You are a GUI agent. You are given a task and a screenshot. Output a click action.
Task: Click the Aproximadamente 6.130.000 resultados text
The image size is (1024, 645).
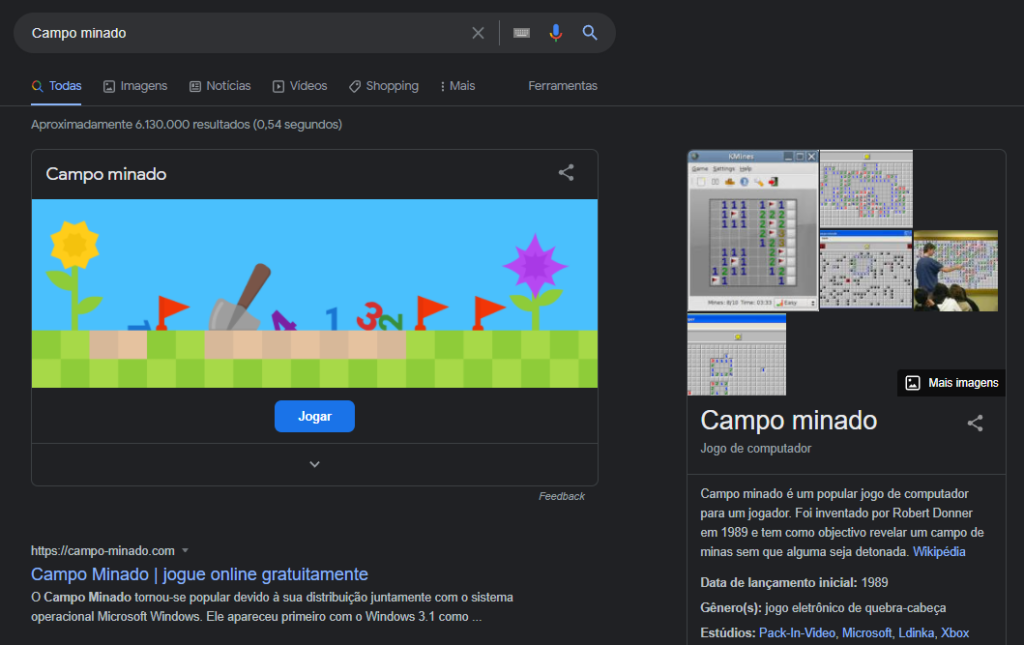click(x=187, y=124)
